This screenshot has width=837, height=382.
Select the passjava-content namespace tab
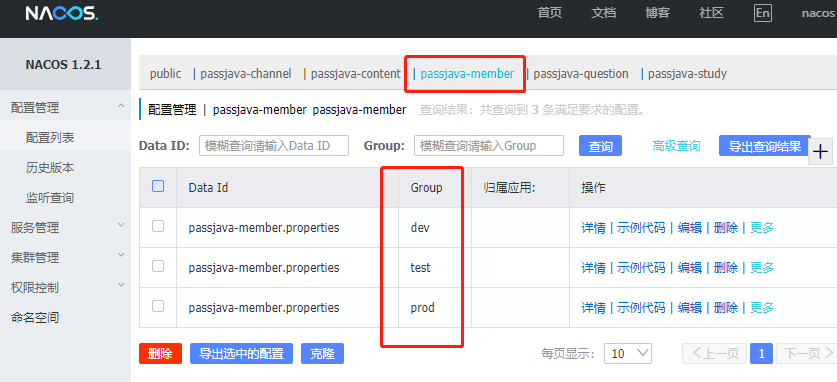[x=356, y=74]
